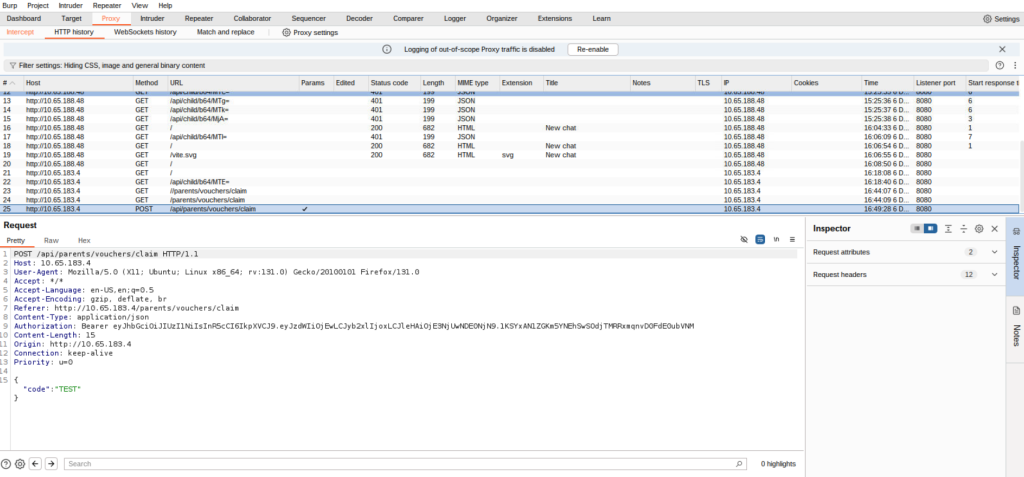Expand the Request attributes section
This screenshot has width=1024, height=477.
(994, 252)
